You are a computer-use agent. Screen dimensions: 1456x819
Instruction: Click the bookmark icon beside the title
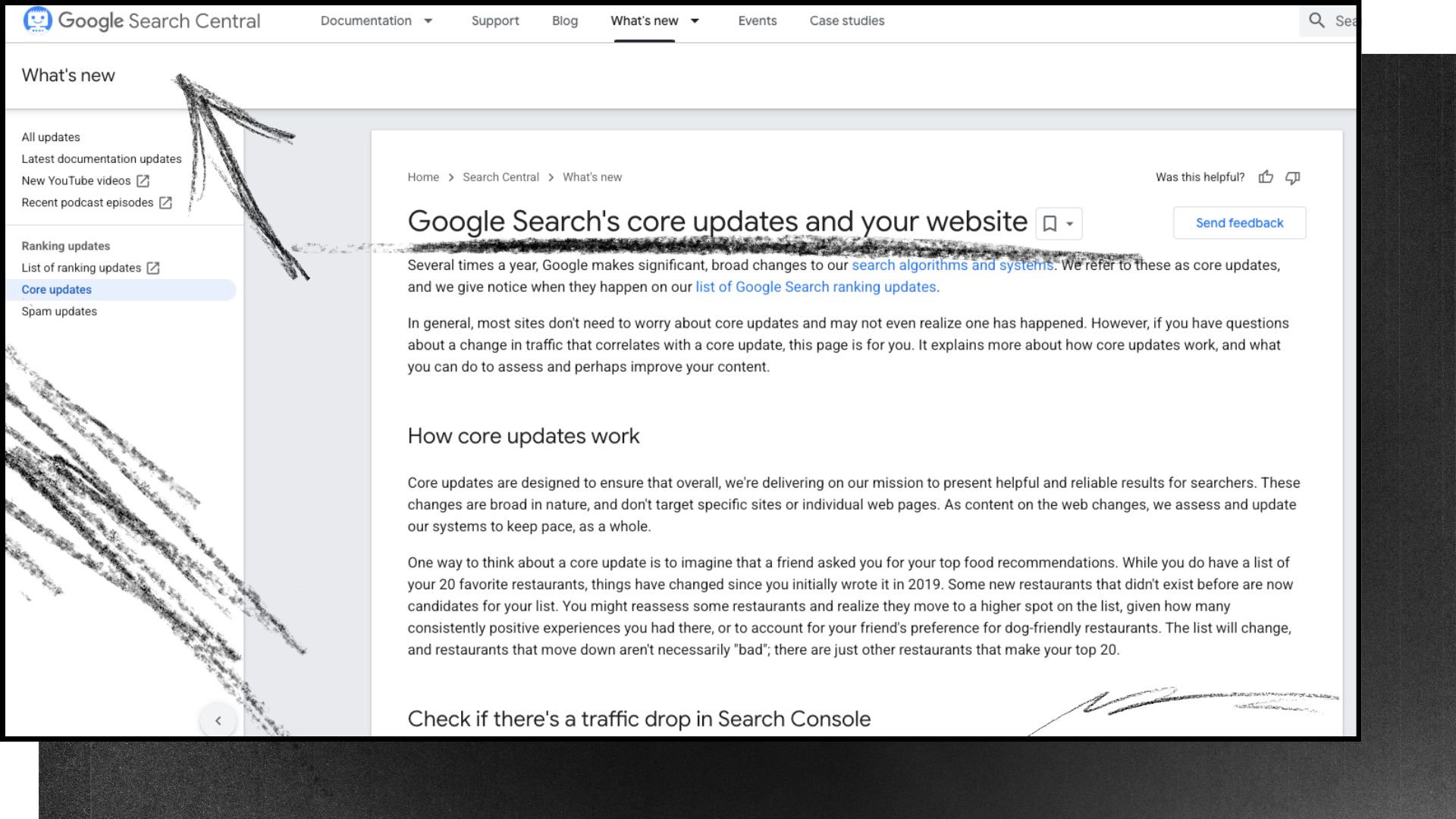point(1050,224)
